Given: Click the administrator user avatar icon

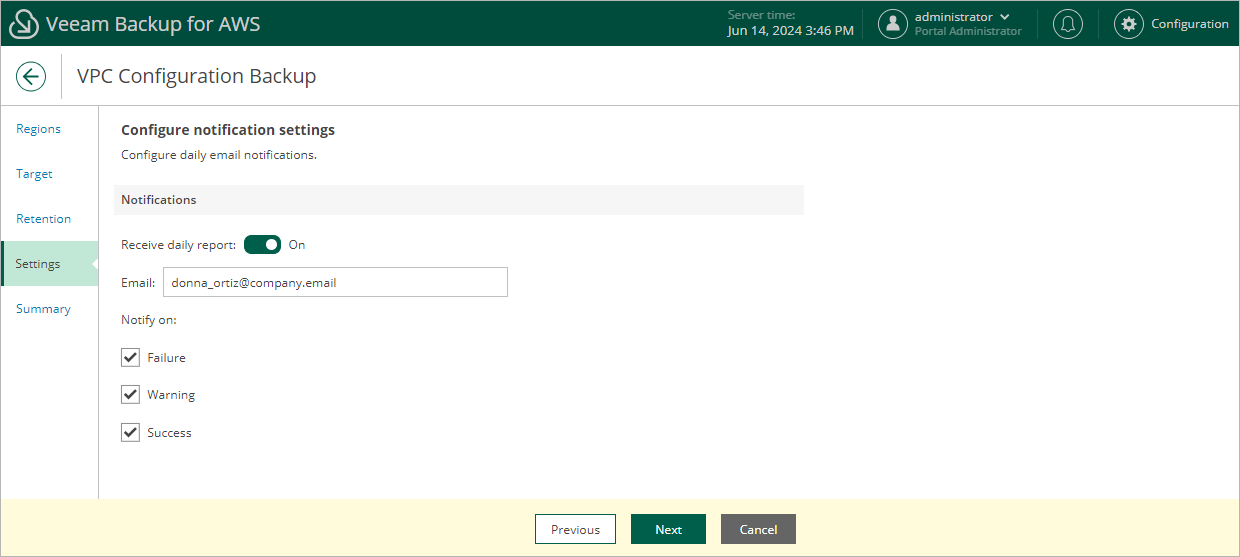Looking at the screenshot, I should click(893, 24).
